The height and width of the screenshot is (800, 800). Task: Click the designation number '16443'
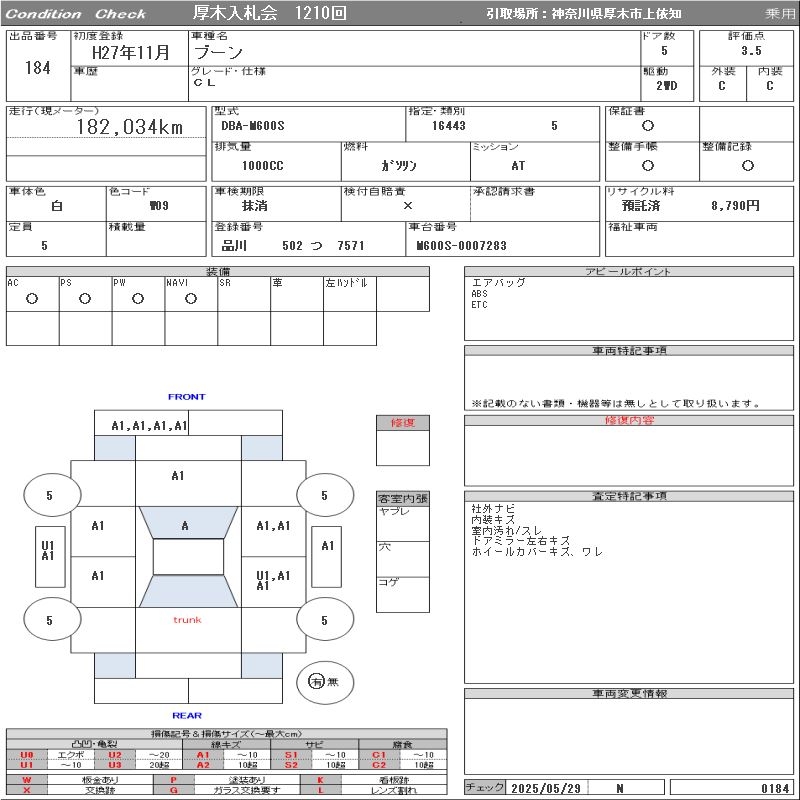tap(448, 126)
